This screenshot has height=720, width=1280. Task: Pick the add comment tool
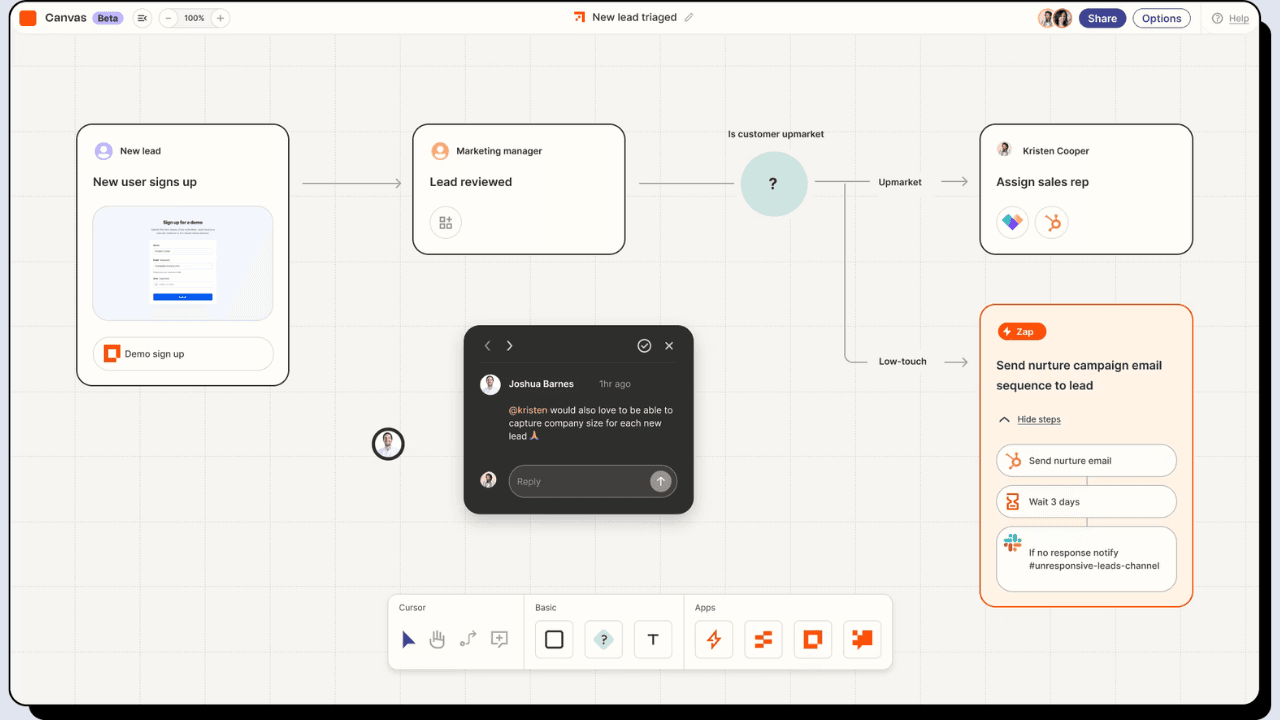point(500,639)
